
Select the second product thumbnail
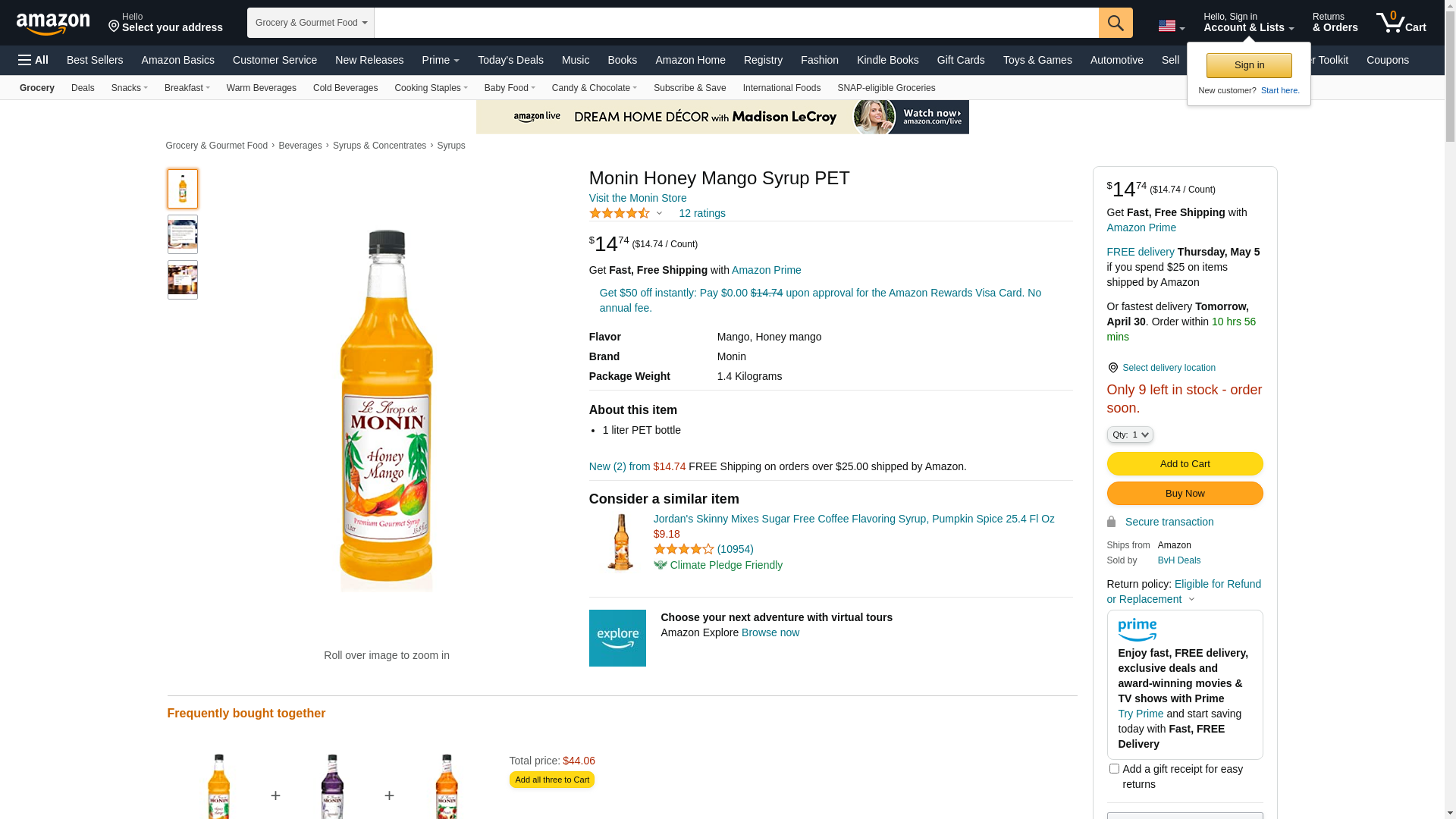point(183,234)
